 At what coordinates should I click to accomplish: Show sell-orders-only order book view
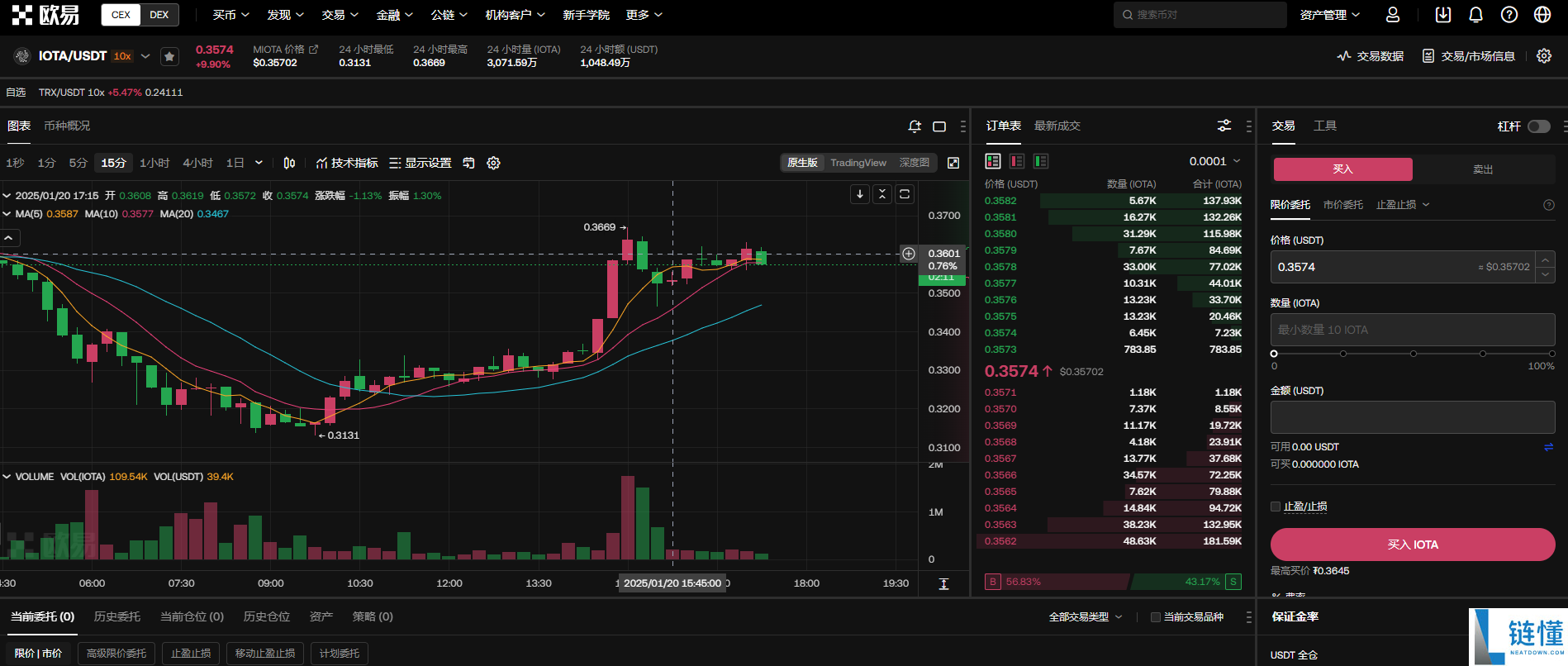pyautogui.click(x=1017, y=161)
